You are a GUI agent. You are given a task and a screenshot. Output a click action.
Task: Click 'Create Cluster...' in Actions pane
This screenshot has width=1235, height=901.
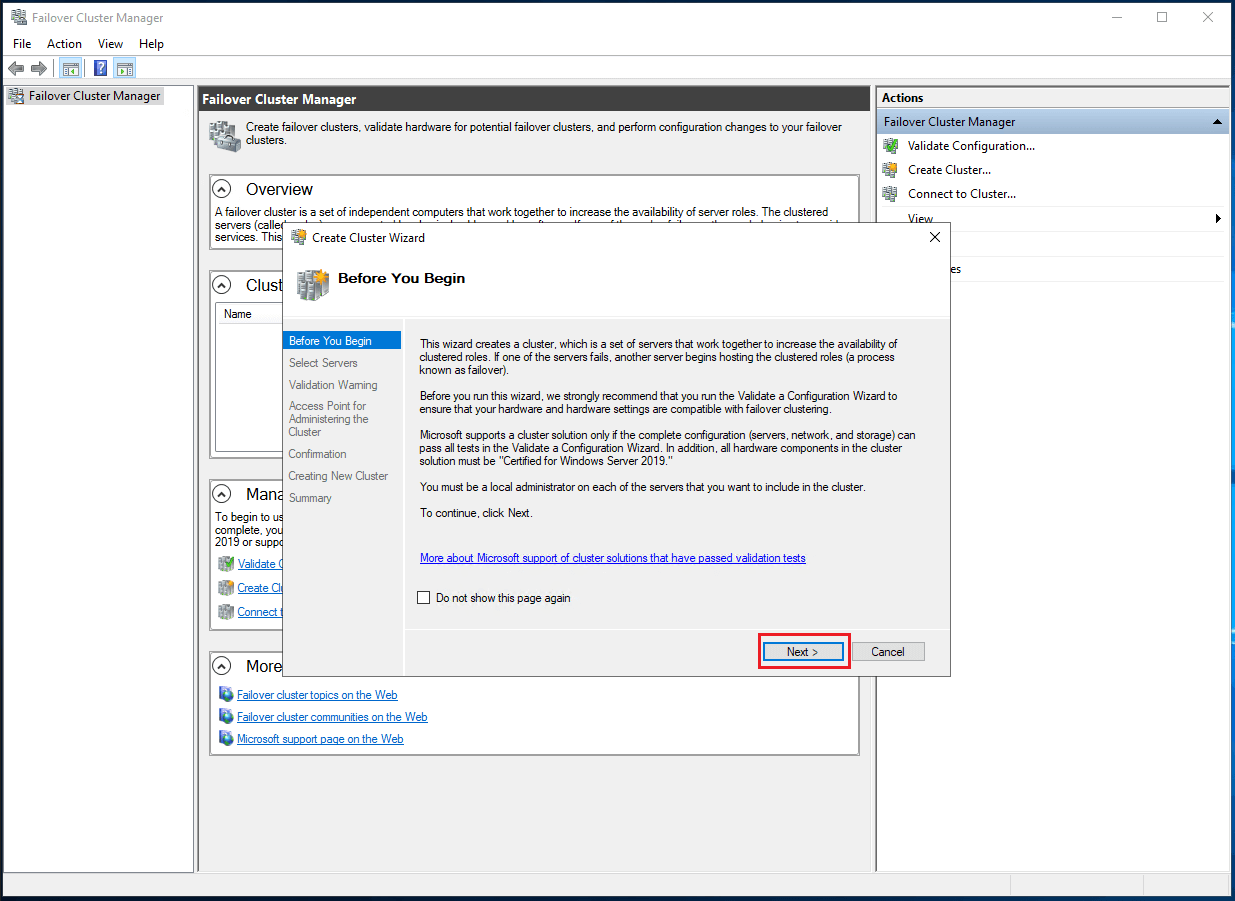[949, 170]
